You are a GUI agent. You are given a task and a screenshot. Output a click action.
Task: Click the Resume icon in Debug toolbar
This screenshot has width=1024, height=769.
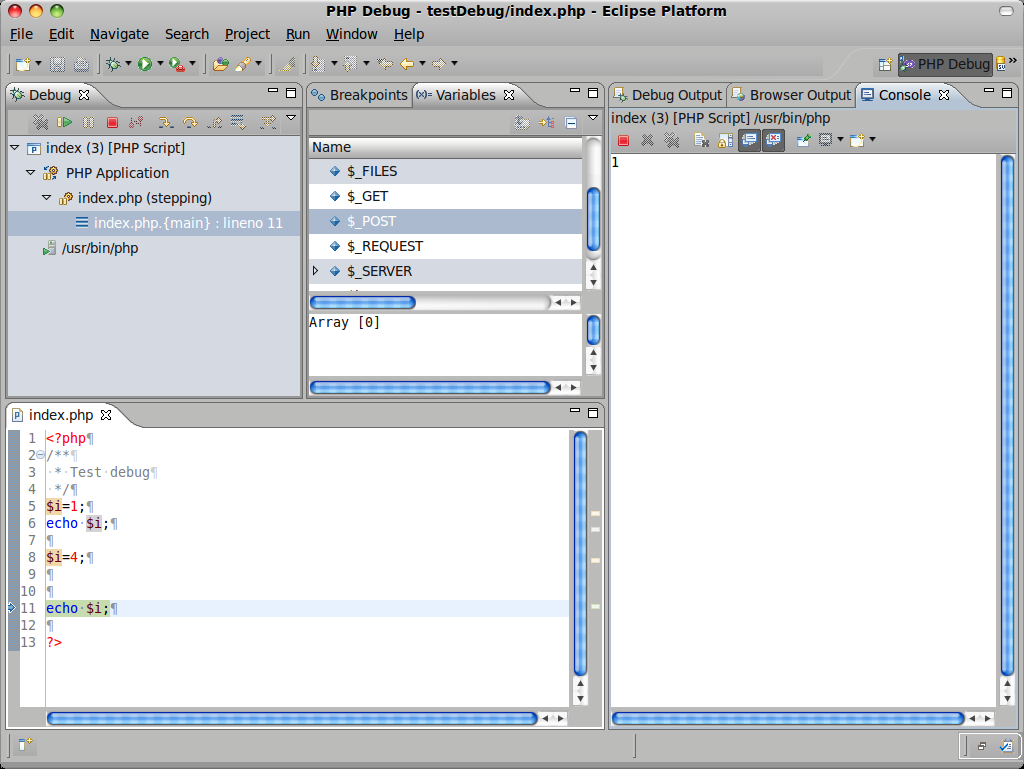(x=64, y=122)
